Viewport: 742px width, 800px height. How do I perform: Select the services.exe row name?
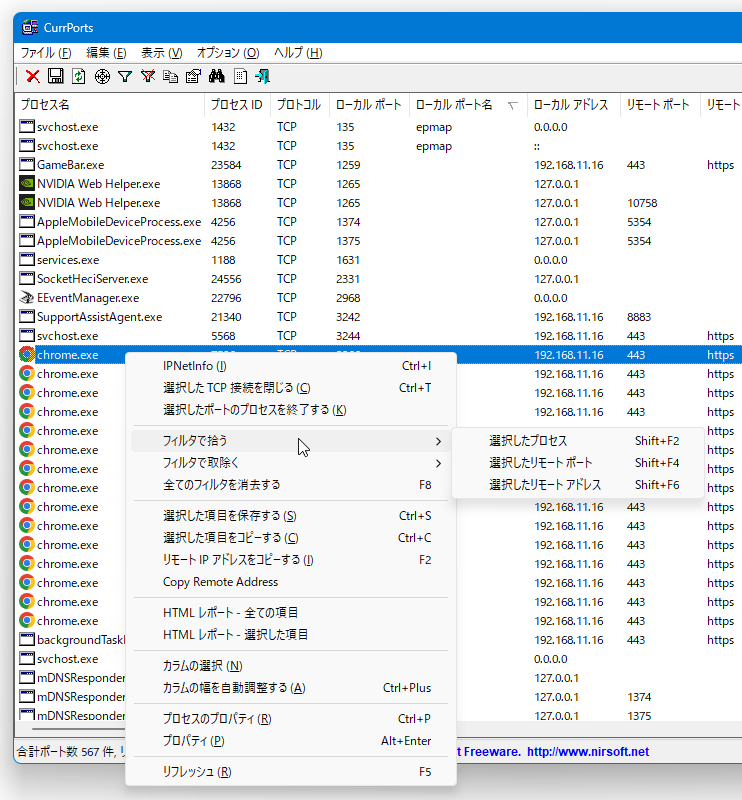pyautogui.click(x=68, y=260)
